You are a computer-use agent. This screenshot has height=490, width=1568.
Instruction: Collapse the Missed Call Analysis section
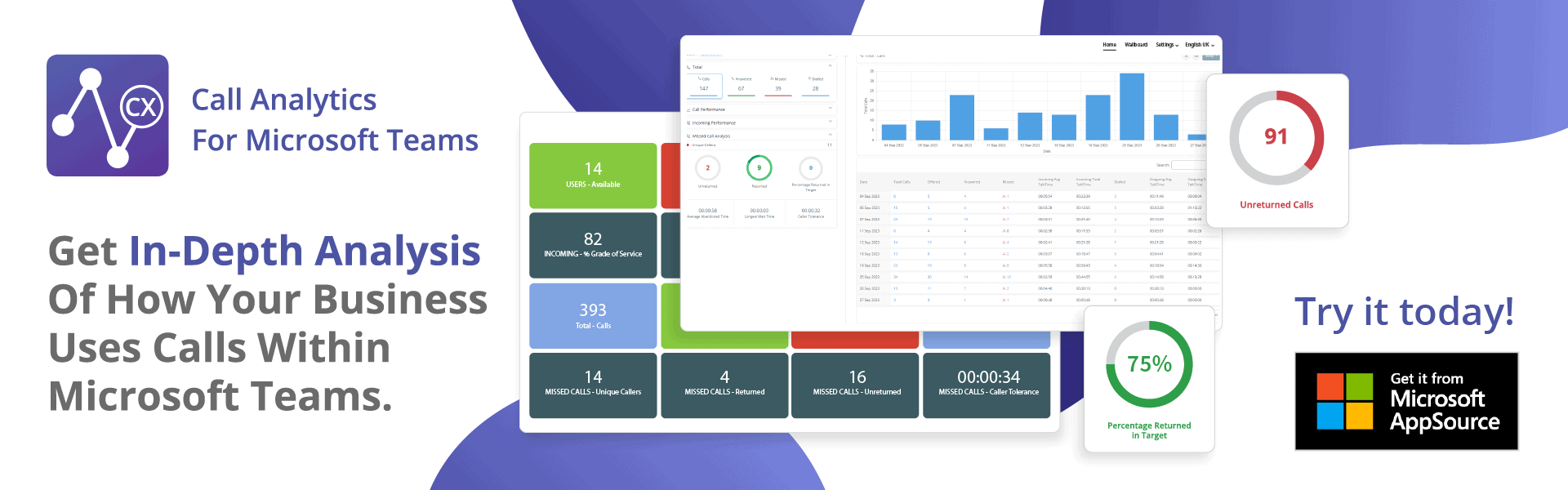[831, 136]
